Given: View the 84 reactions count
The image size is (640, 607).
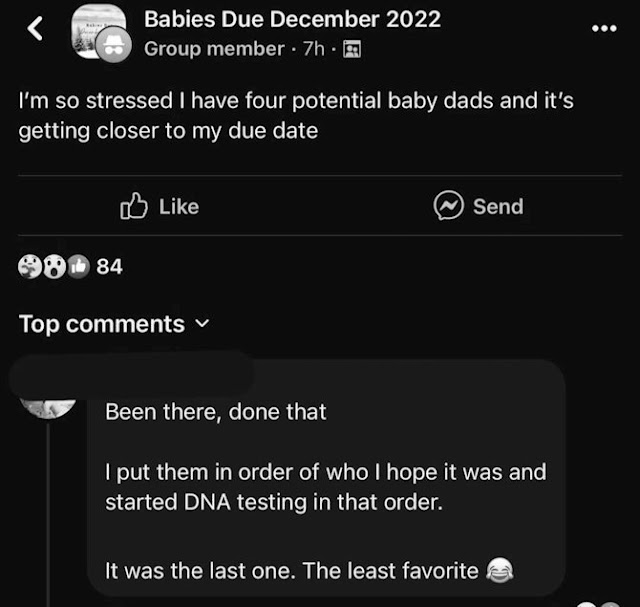Looking at the screenshot, I should 109,267.
